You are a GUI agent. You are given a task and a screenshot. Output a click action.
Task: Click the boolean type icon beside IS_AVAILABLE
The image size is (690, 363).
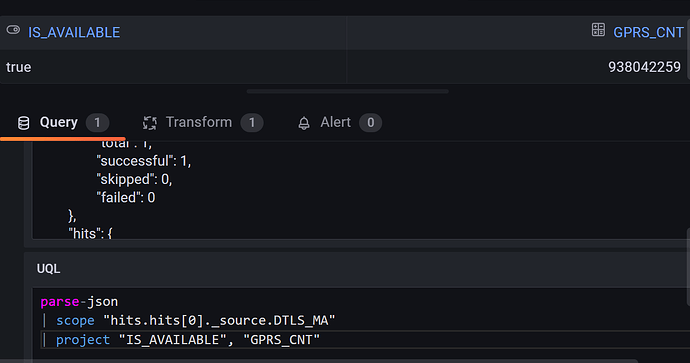coord(13,30)
